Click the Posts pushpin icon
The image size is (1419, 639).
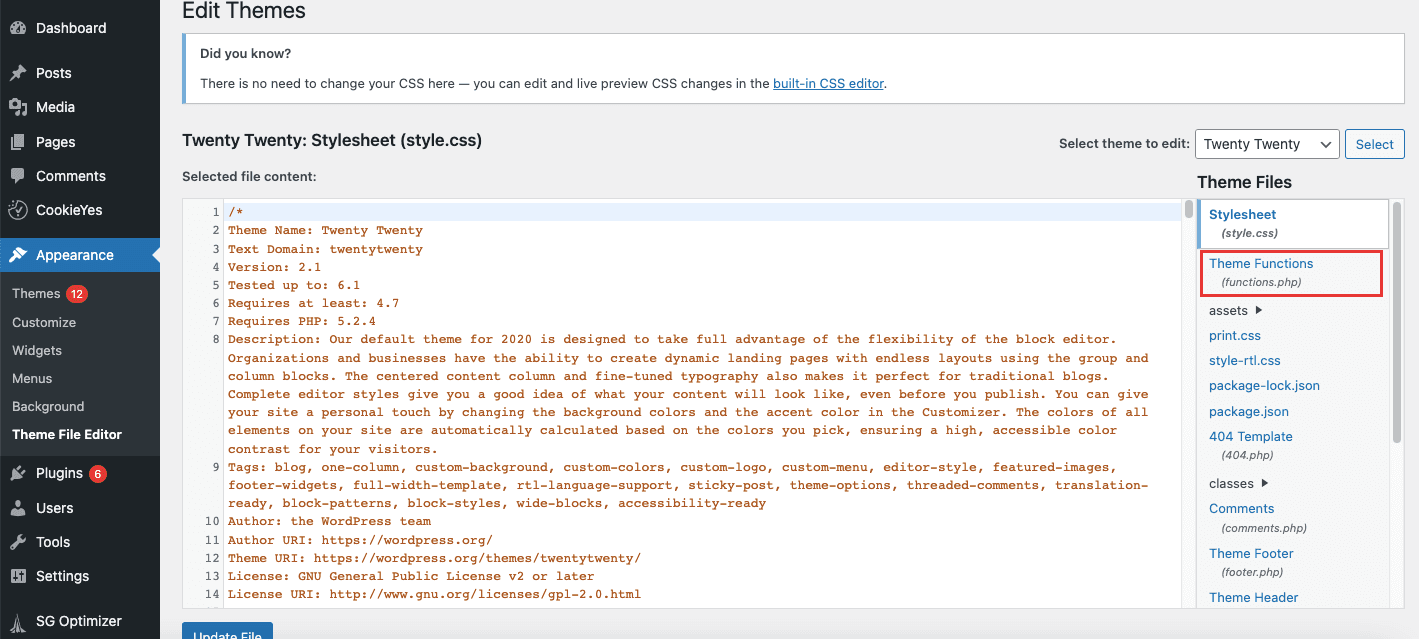coord(18,73)
